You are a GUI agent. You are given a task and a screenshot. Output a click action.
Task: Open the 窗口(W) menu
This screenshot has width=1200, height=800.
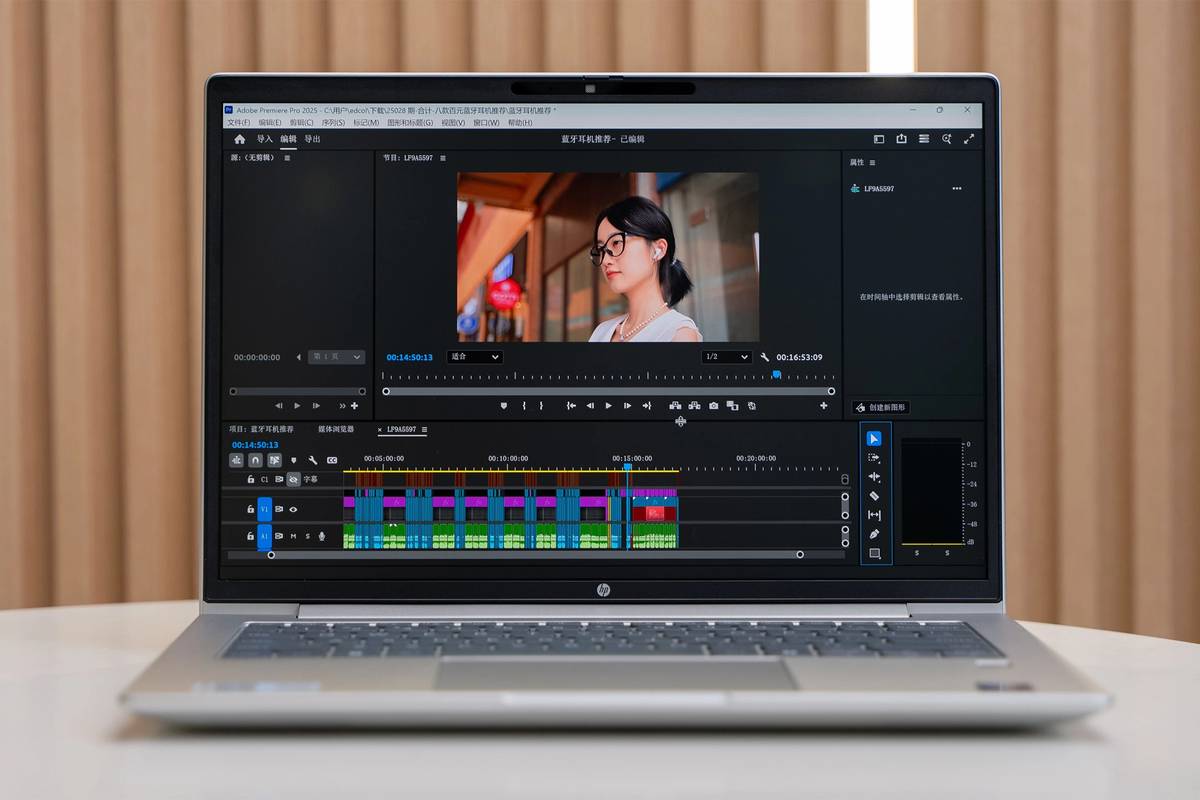coord(486,122)
